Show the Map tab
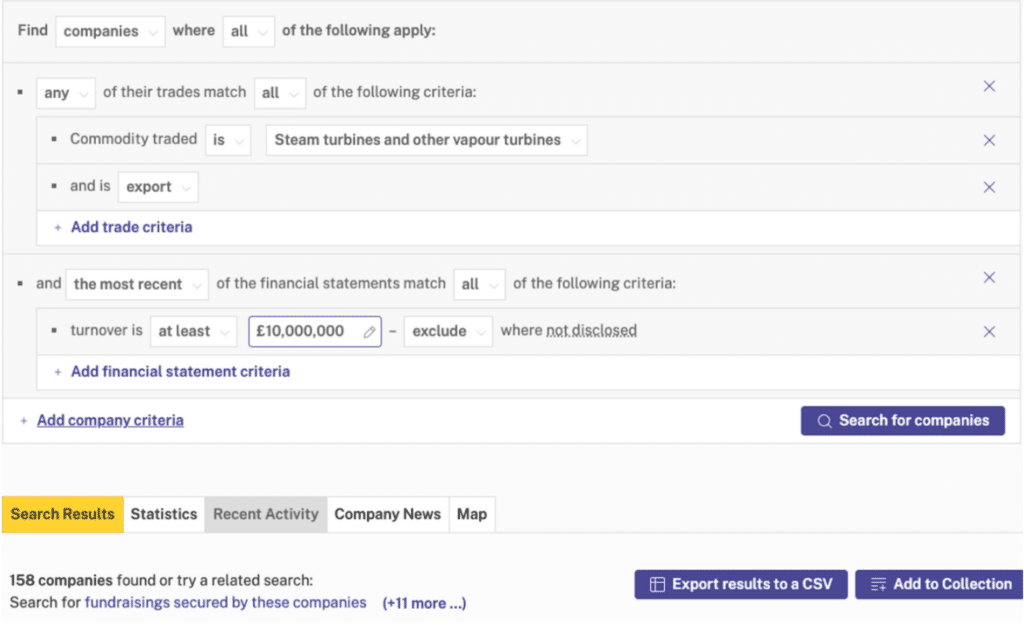Screen dimensions: 1024x631 pos(472,514)
